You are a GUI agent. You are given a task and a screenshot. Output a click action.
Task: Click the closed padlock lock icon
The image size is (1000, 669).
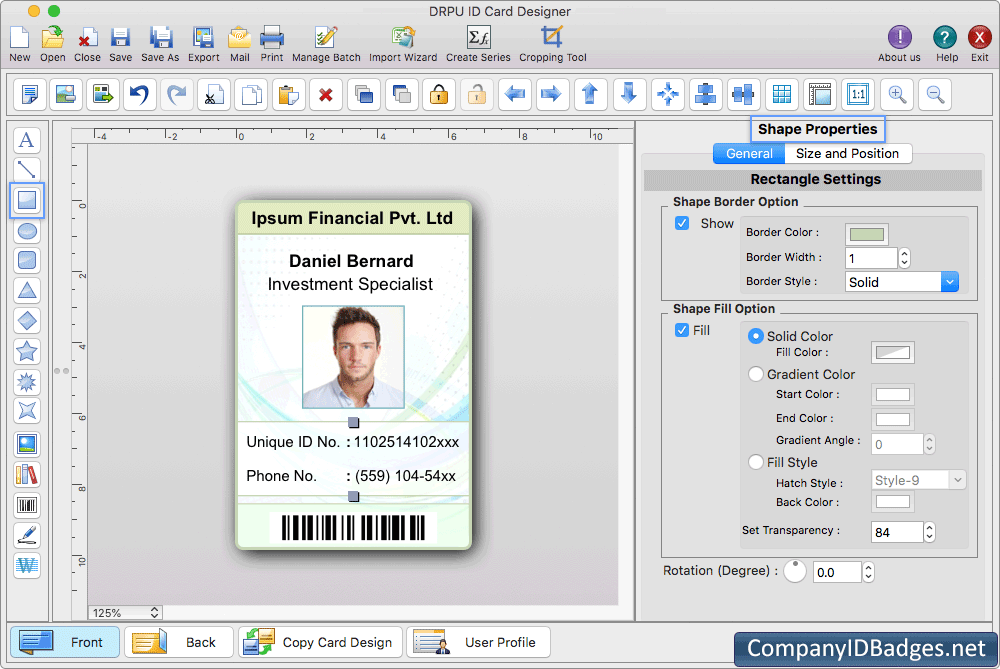(x=439, y=94)
